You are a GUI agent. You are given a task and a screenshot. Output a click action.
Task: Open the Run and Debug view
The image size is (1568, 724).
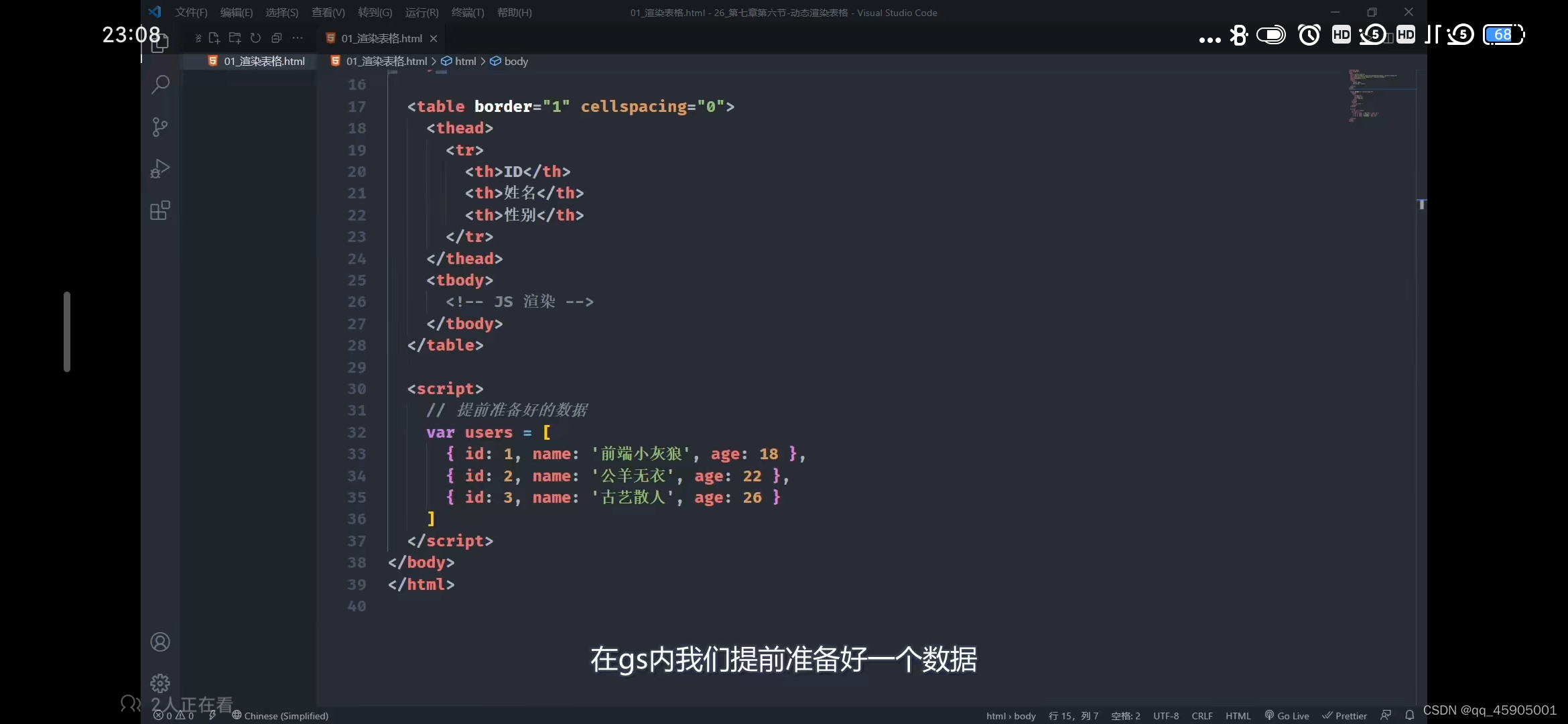pyautogui.click(x=159, y=168)
